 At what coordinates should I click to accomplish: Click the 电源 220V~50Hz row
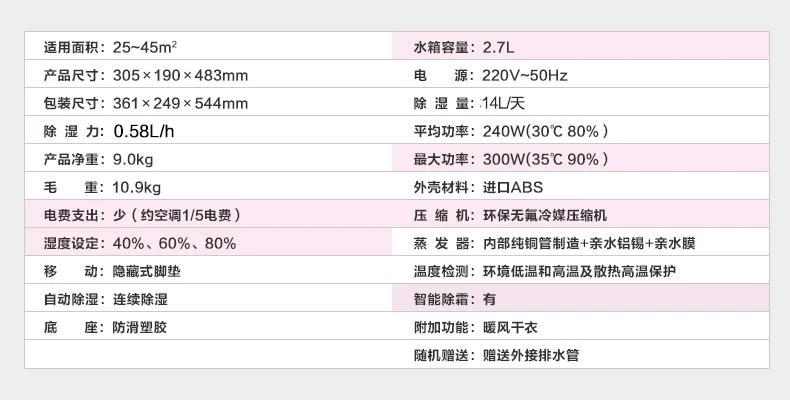(x=580, y=74)
